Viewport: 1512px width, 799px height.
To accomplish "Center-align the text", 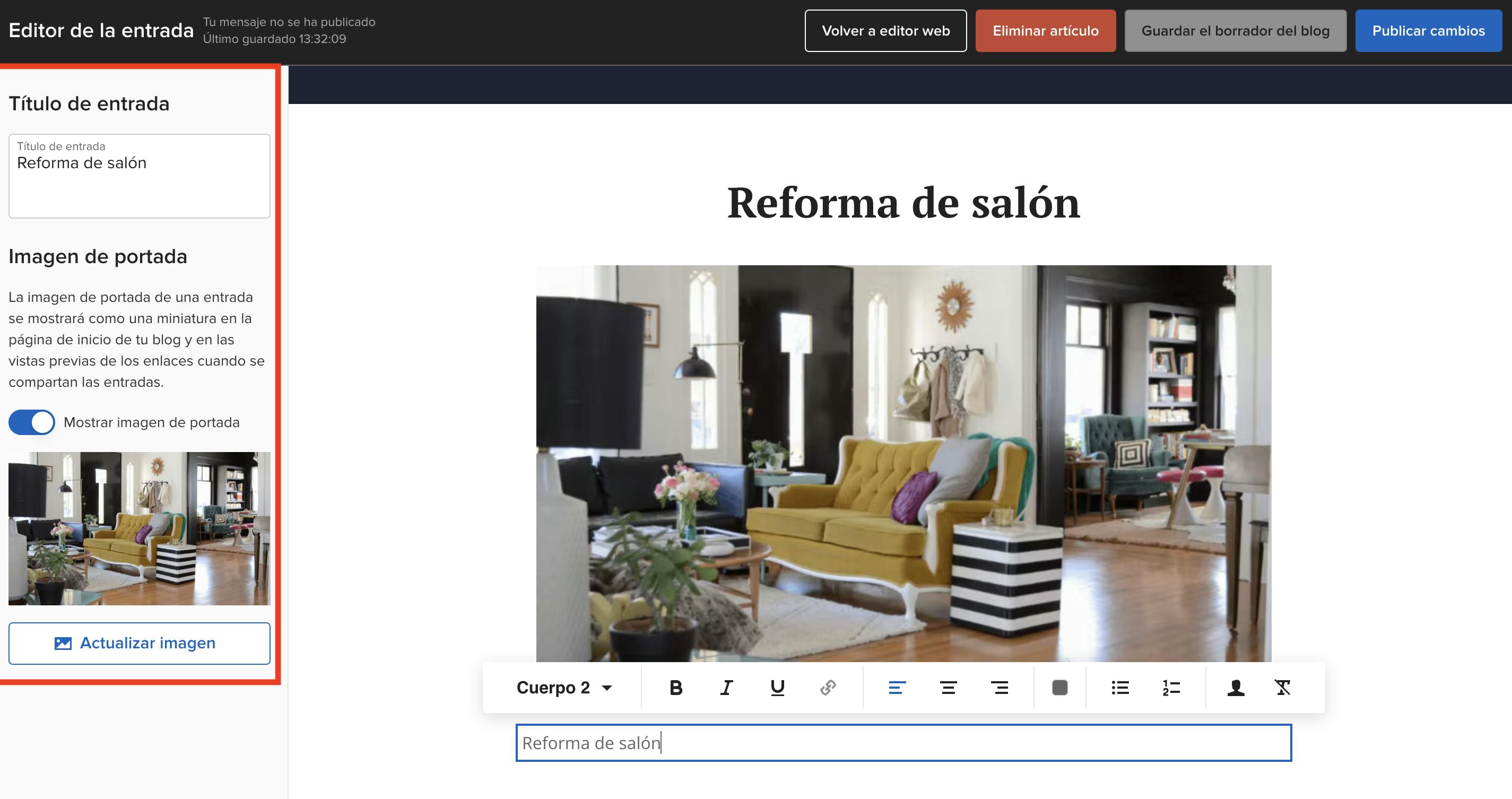I will [949, 688].
